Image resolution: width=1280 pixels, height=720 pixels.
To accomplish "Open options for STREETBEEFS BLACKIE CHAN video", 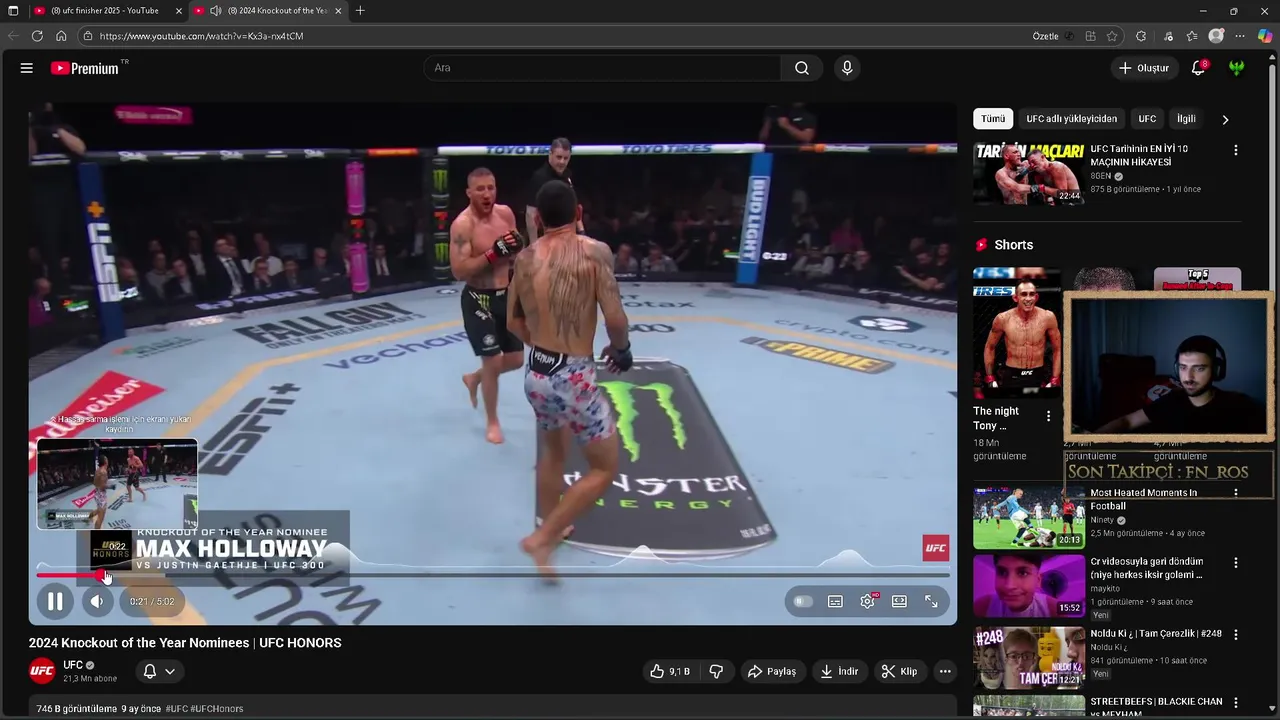I will [x=1235, y=703].
